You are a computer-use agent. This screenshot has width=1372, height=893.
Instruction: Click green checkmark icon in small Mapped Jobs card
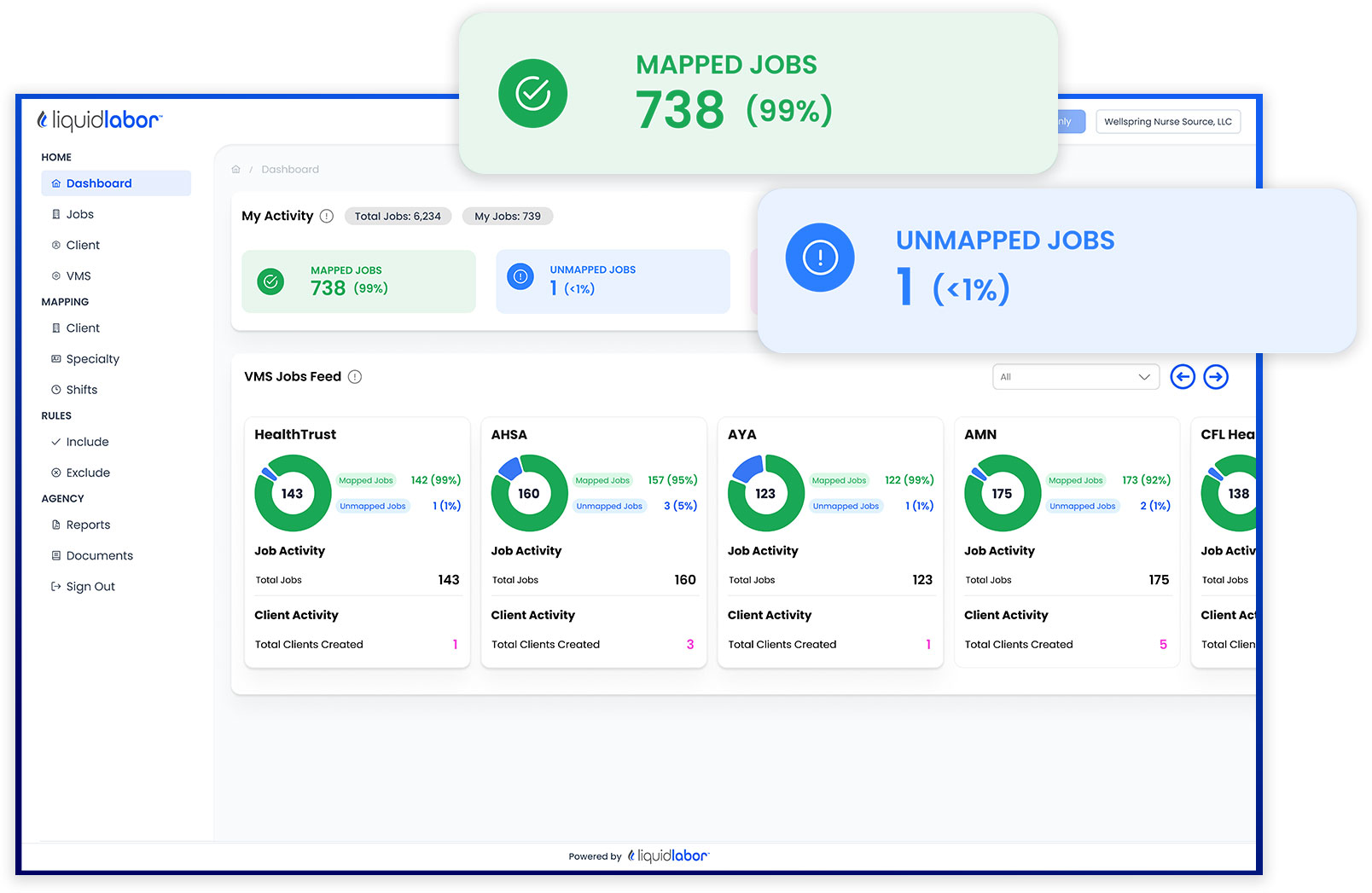[x=270, y=281]
